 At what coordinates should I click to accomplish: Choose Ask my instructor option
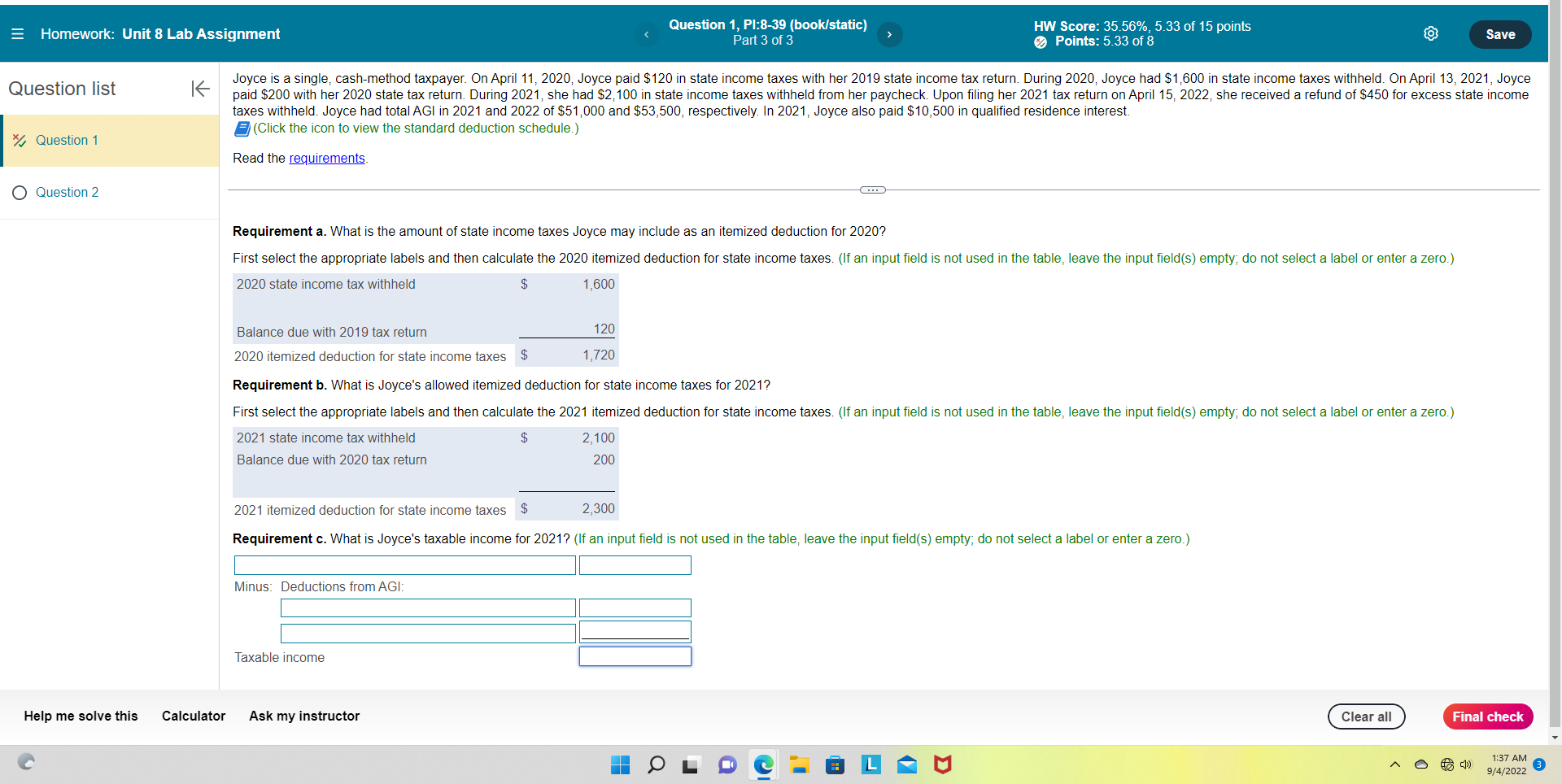(303, 716)
